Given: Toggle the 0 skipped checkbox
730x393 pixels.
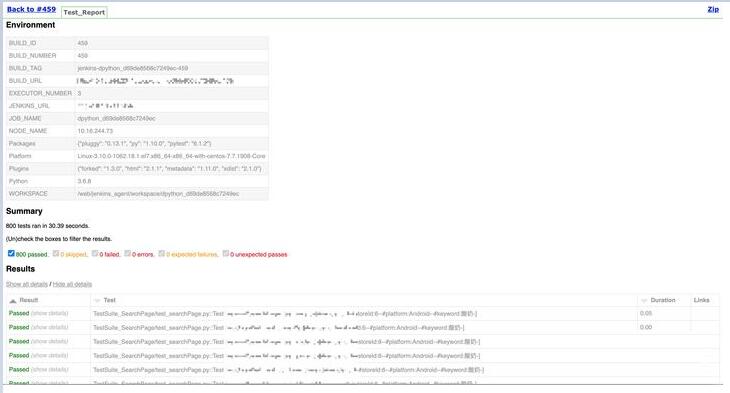Looking at the screenshot, I should tap(56, 253).
